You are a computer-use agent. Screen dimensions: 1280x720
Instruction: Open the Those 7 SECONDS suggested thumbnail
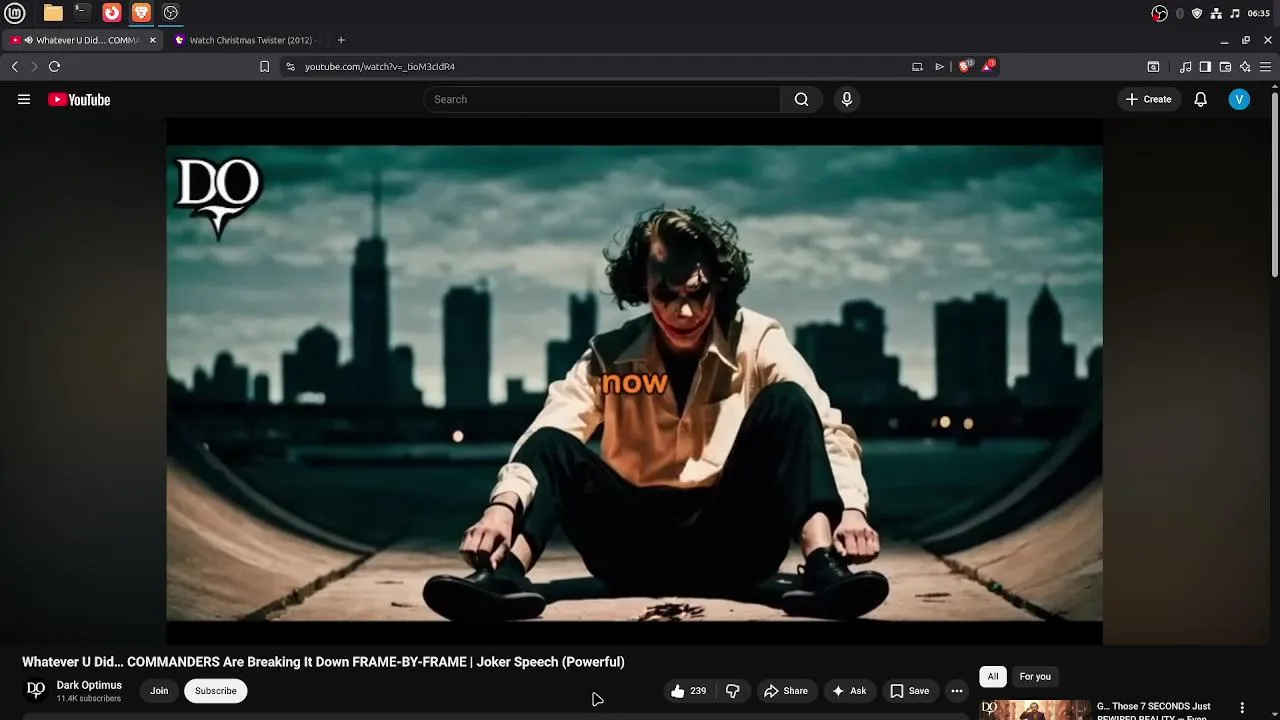click(1034, 710)
